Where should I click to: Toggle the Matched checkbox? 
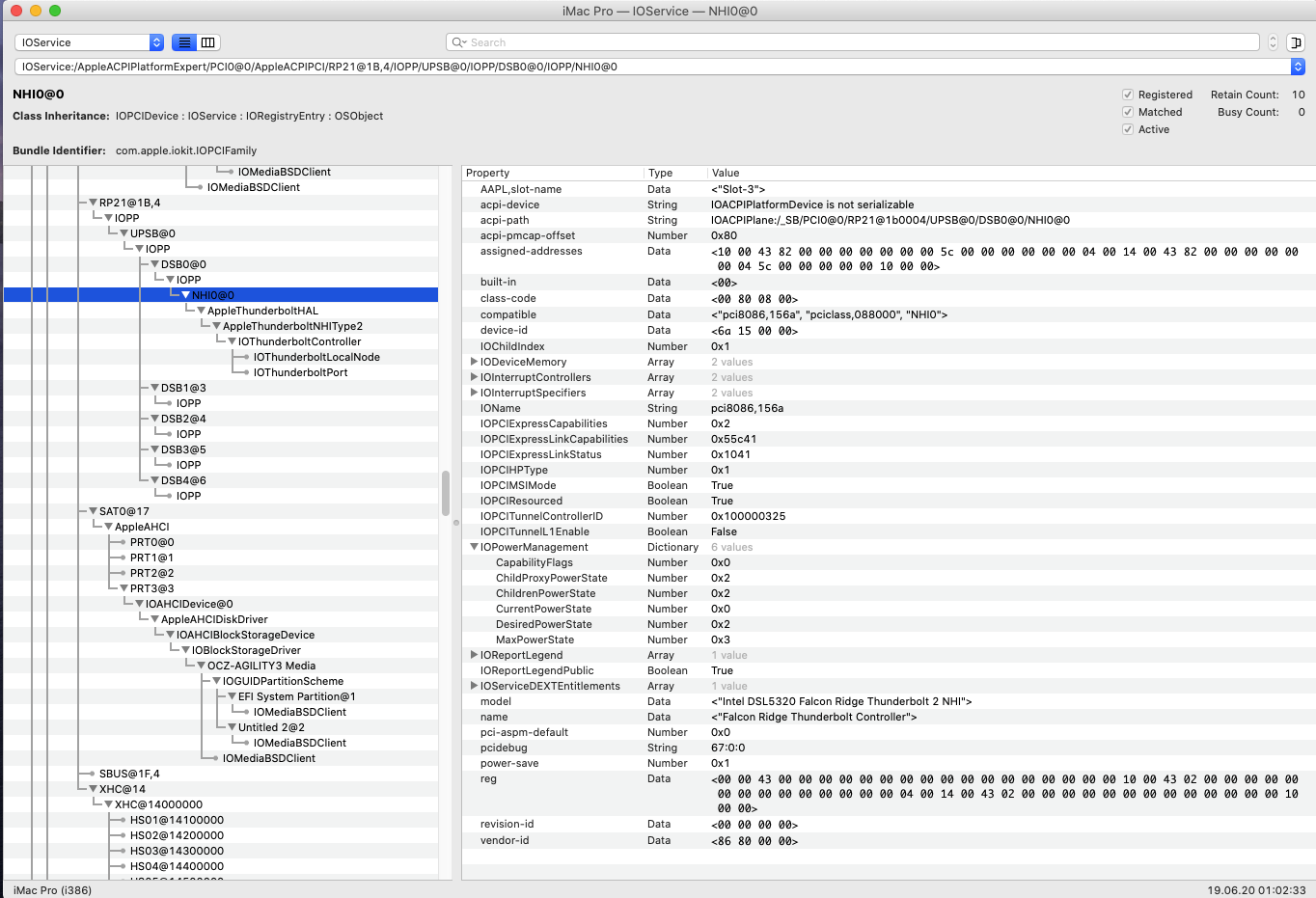pos(1128,112)
